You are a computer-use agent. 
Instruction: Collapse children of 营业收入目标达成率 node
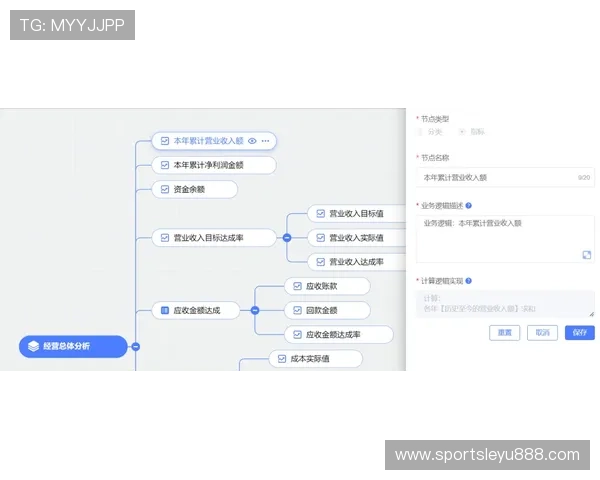point(287,238)
